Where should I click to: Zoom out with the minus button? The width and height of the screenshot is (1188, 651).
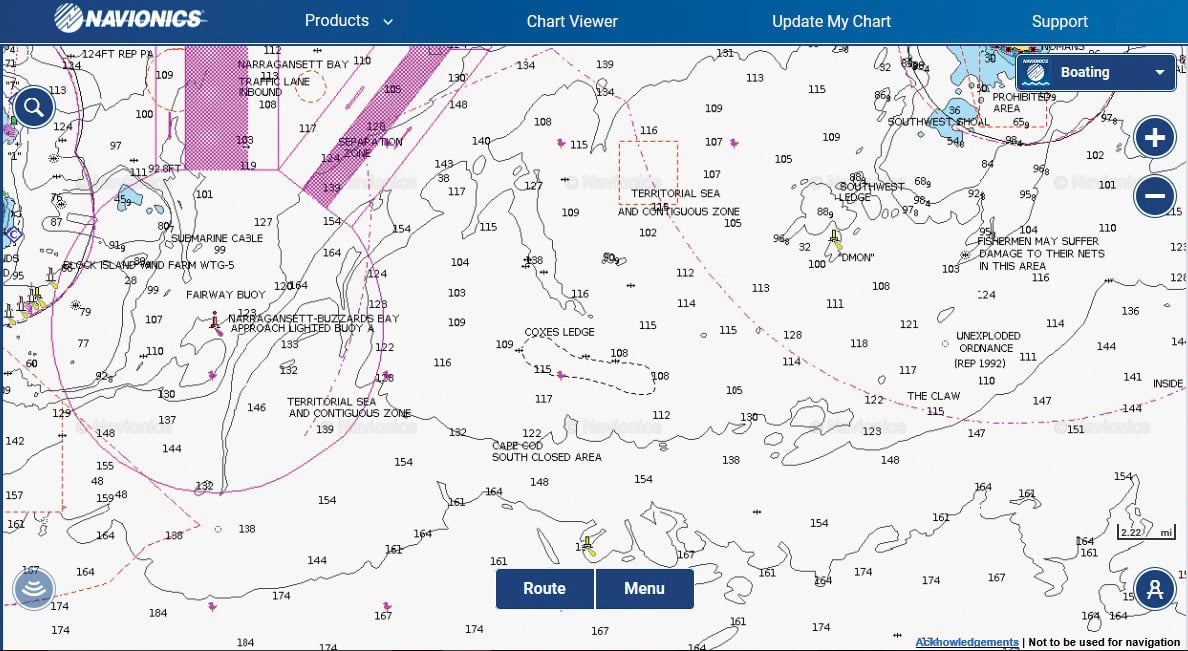click(1154, 196)
